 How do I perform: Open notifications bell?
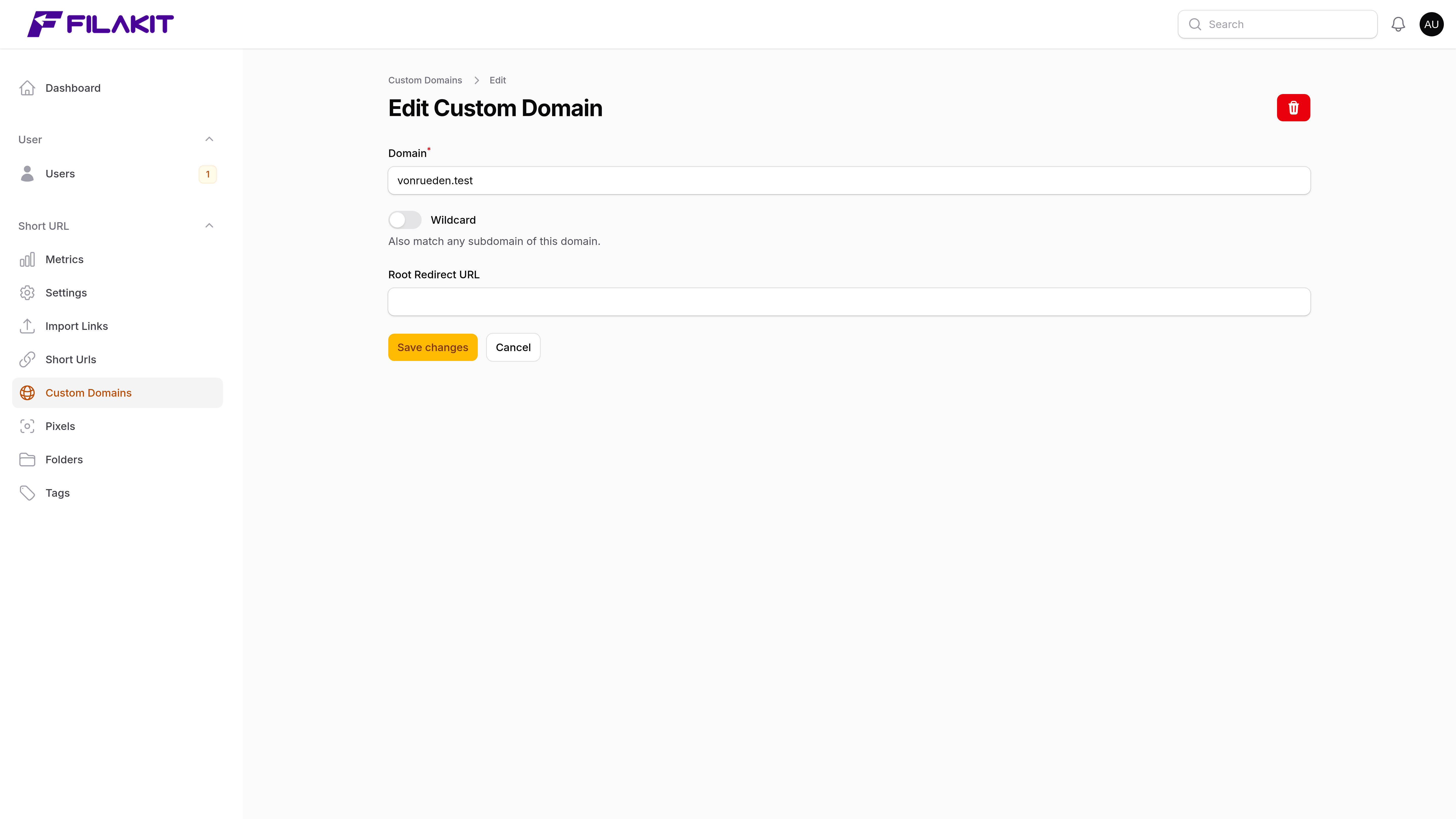[x=1398, y=24]
